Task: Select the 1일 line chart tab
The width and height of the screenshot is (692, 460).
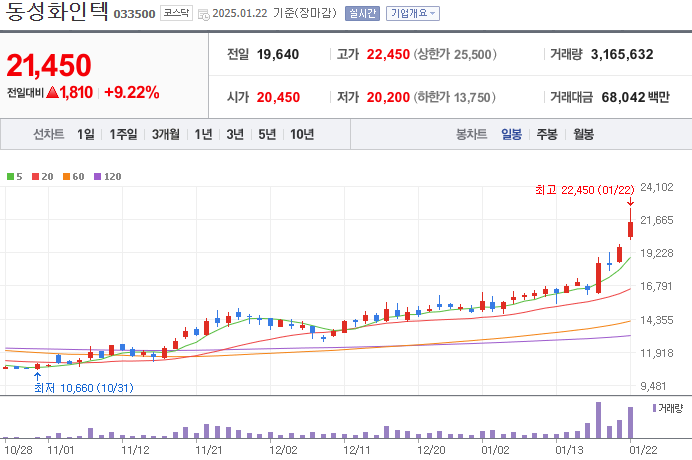Action: point(85,134)
